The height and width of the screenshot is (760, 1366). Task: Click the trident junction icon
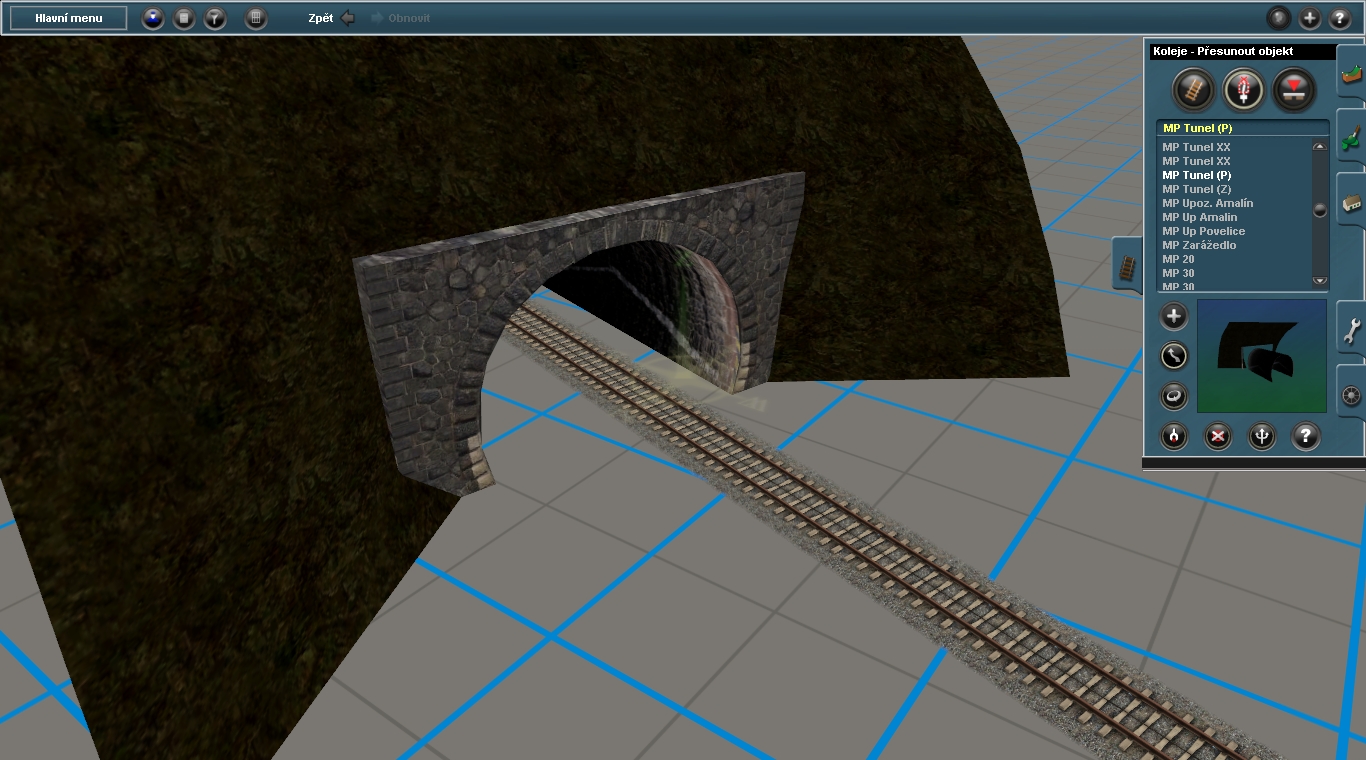(1262, 436)
